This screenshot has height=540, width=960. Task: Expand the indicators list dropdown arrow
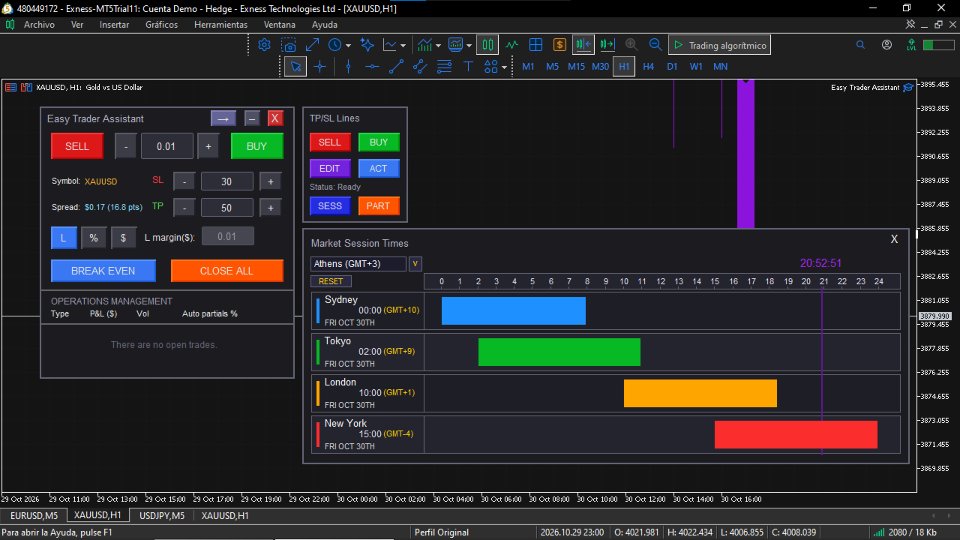(438, 45)
